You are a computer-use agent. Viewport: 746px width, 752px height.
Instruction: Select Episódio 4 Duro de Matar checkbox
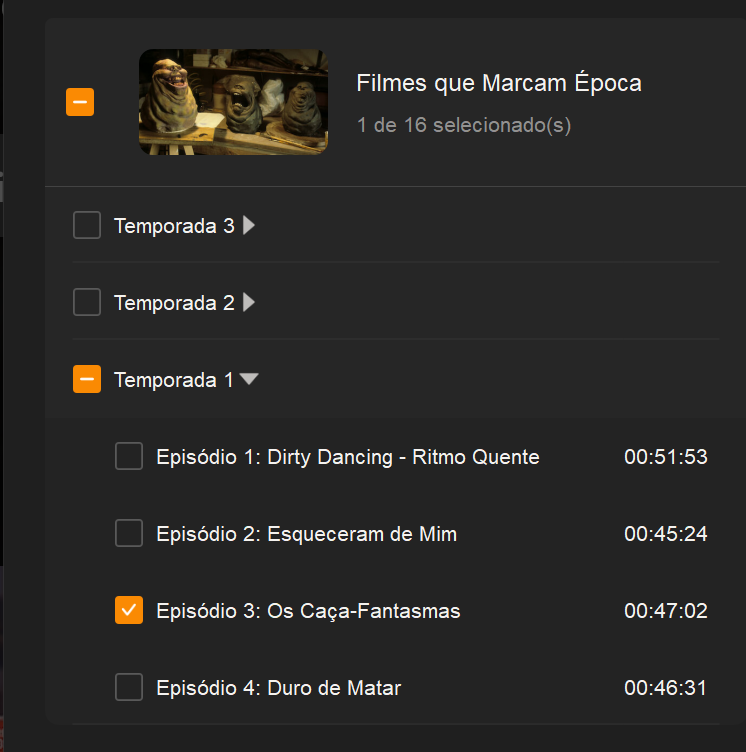[129, 688]
